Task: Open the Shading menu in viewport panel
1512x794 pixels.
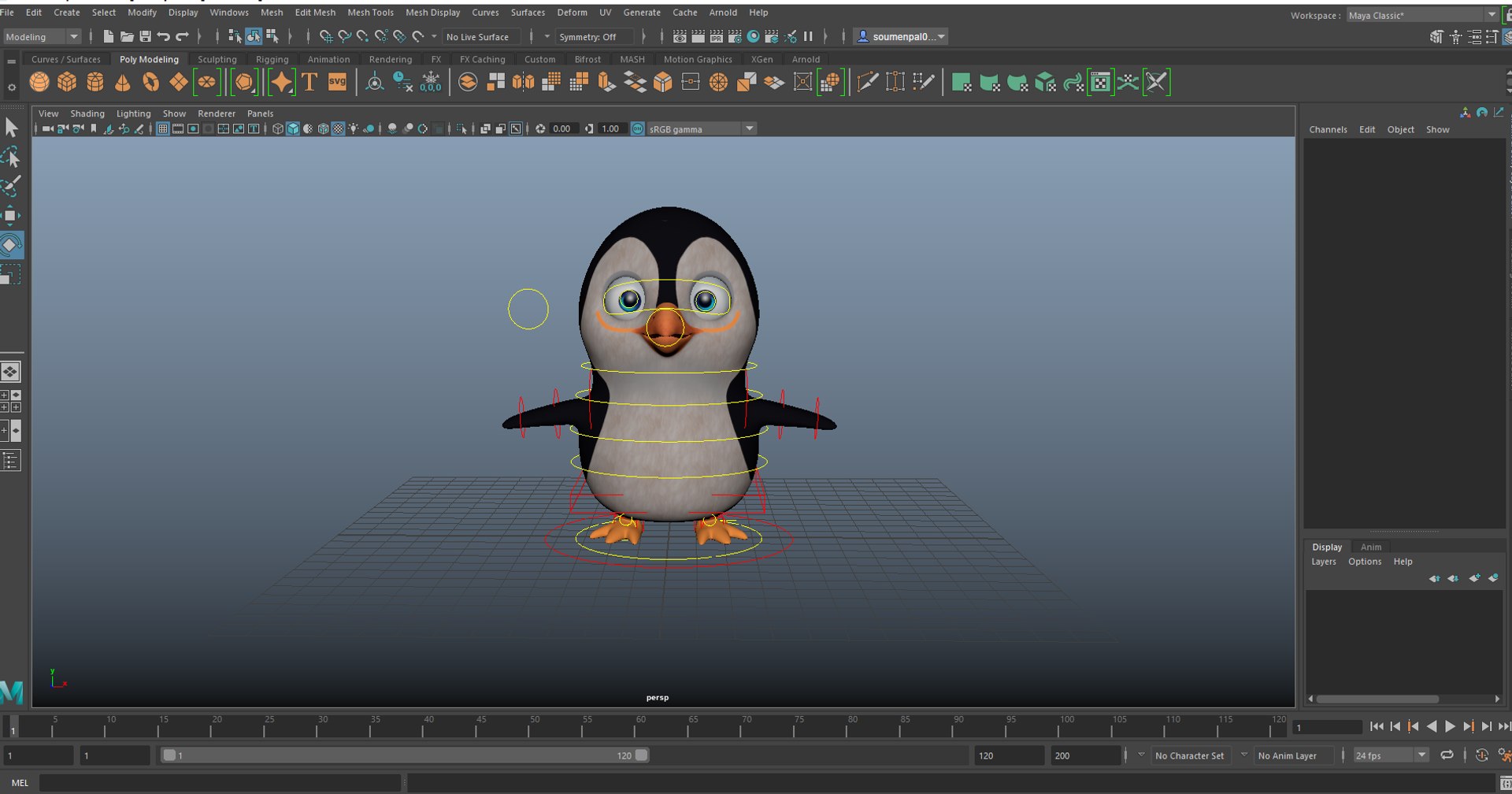Action: coord(87,113)
